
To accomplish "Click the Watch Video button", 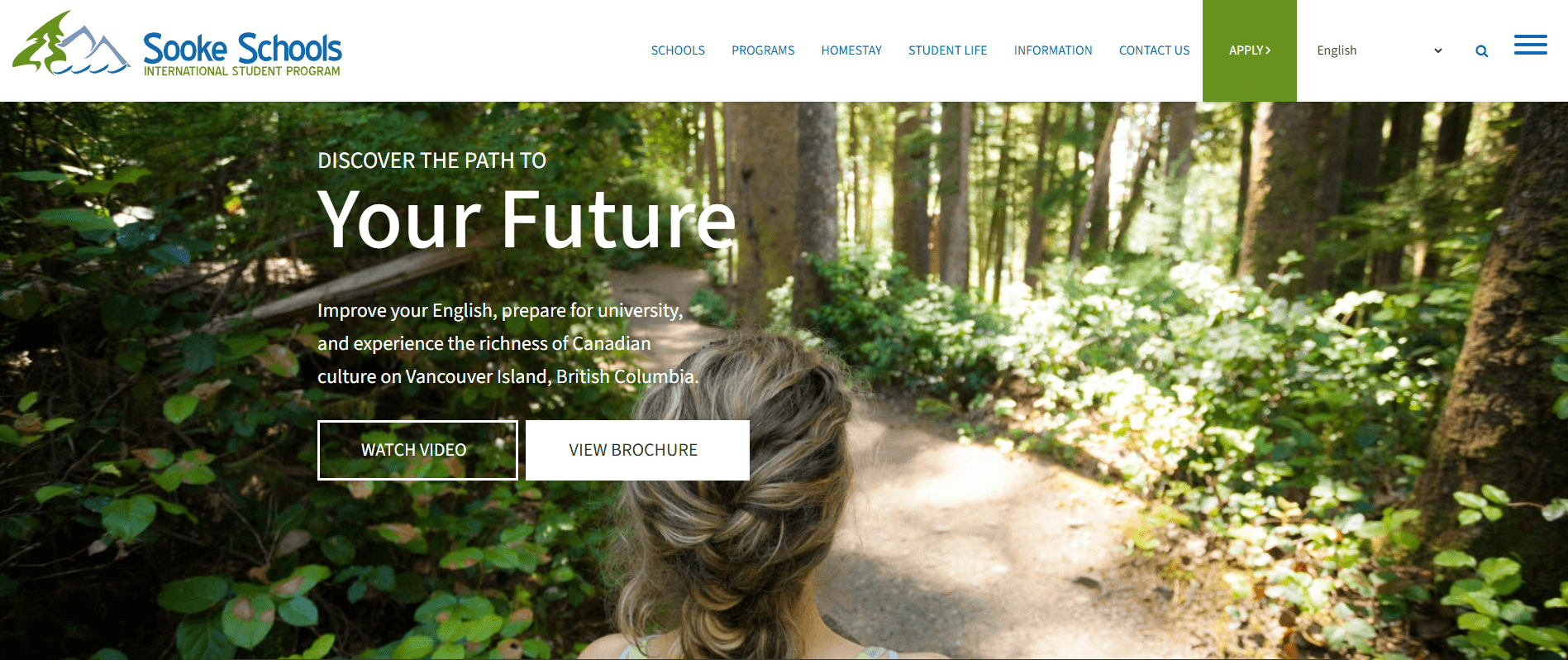I will coord(417,450).
